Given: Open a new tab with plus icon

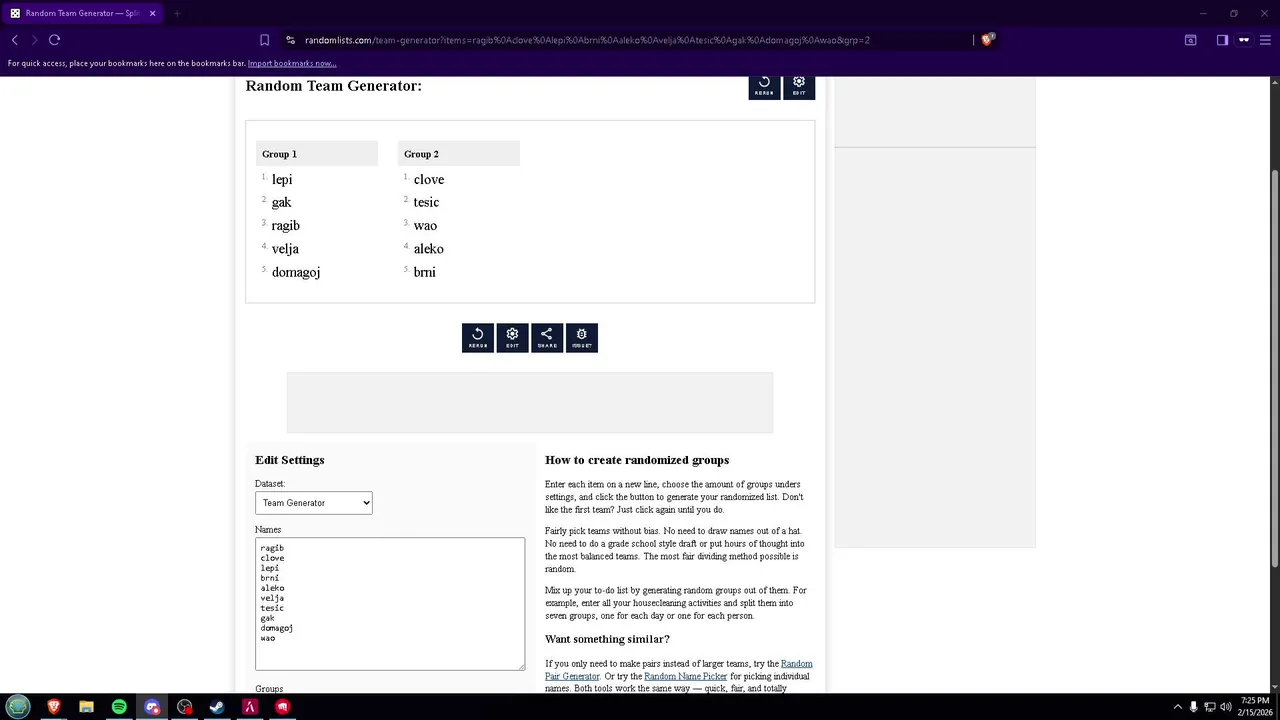Looking at the screenshot, I should [176, 13].
